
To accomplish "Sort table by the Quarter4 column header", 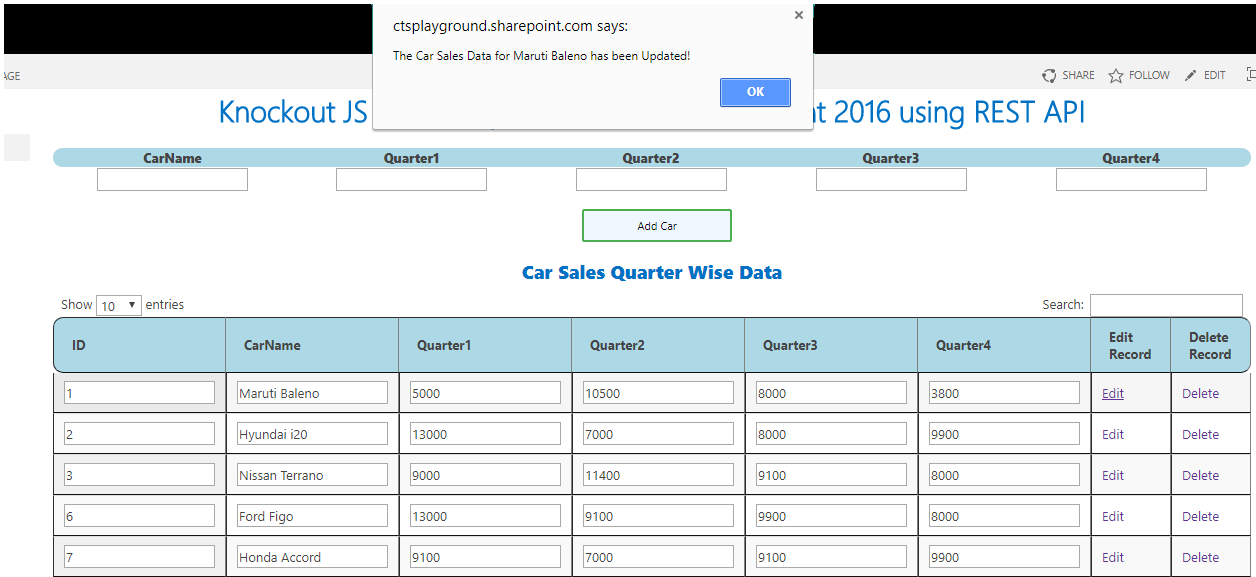I will 1004,345.
